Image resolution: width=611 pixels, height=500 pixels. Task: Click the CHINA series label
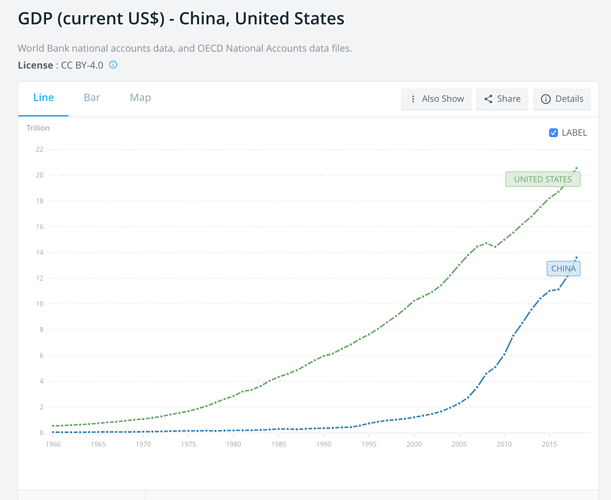point(563,268)
